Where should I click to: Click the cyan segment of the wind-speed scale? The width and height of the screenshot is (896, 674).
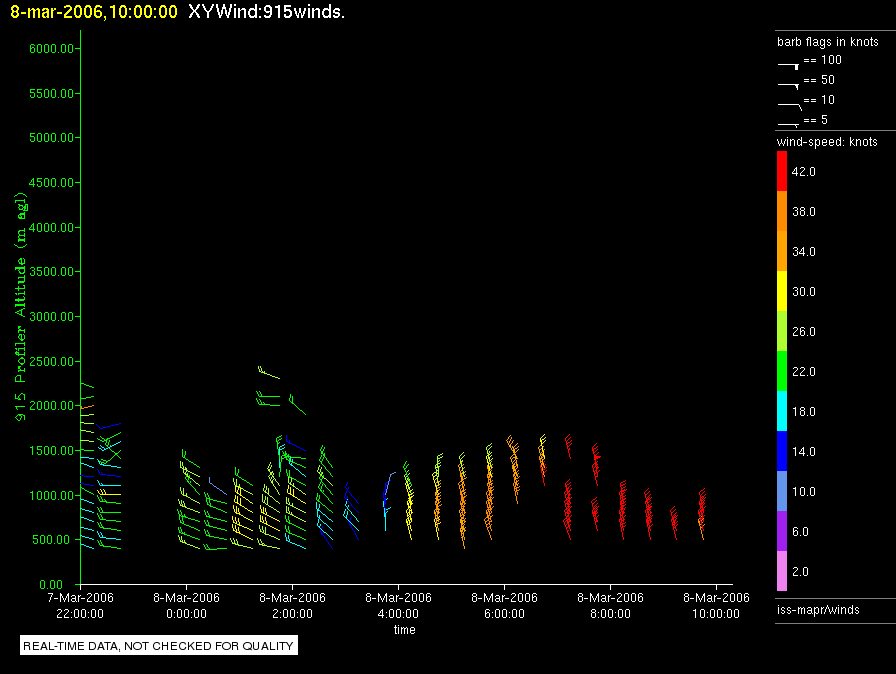pos(782,411)
